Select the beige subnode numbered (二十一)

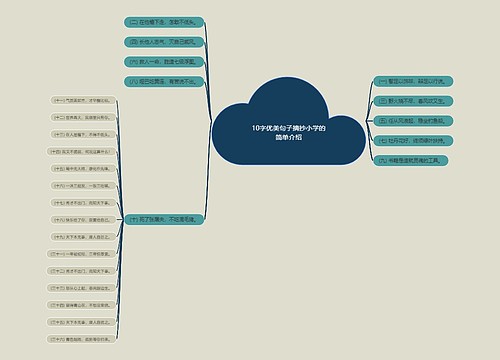[81, 254]
